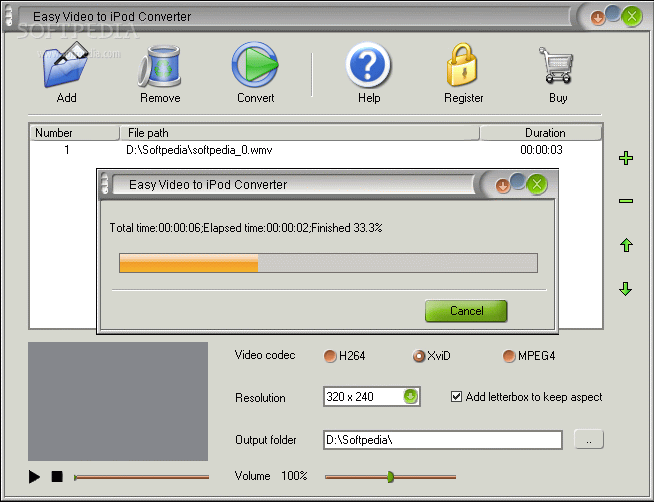Play the preview video
Image resolution: width=654 pixels, height=502 pixels.
34,476
